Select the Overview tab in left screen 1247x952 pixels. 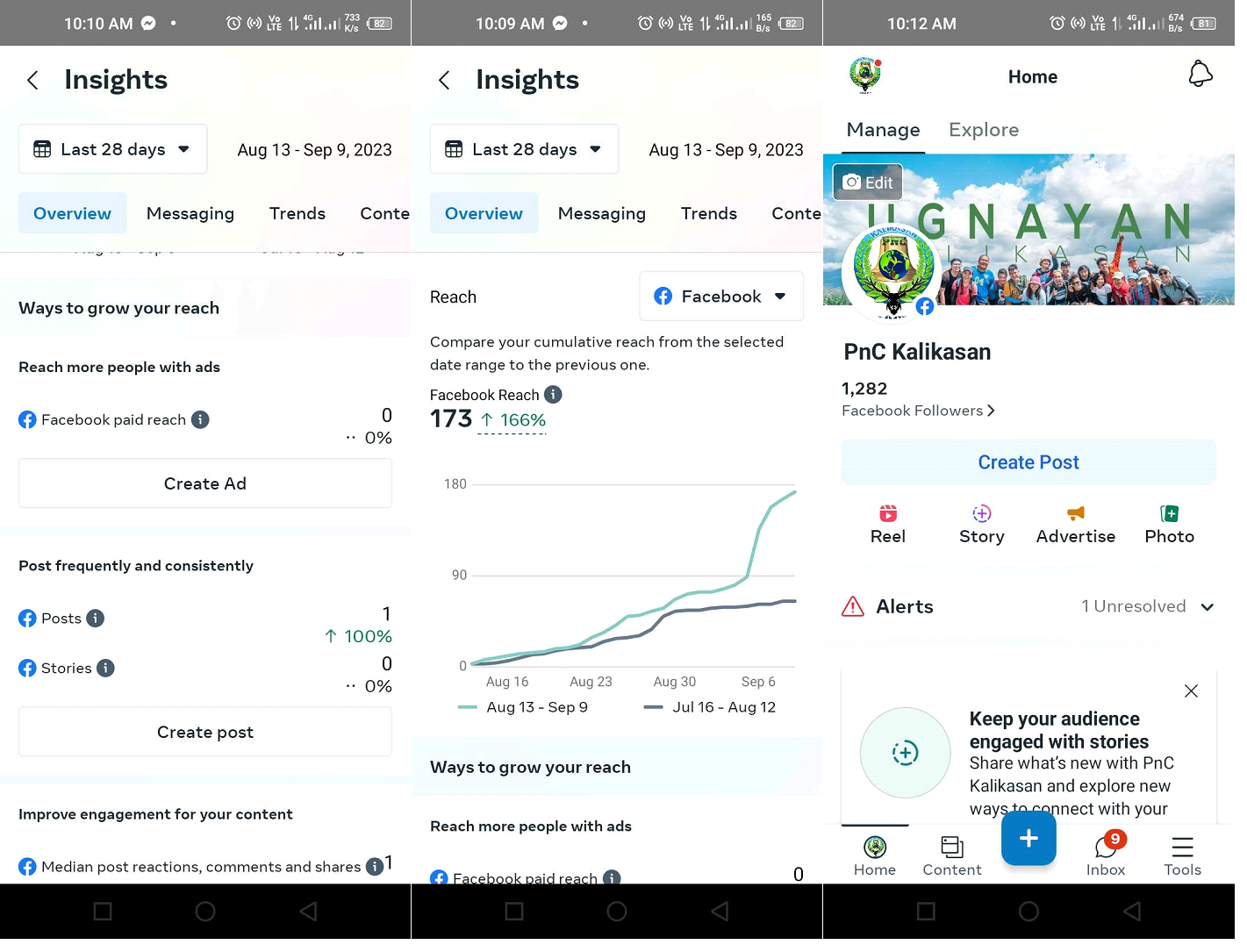72,213
